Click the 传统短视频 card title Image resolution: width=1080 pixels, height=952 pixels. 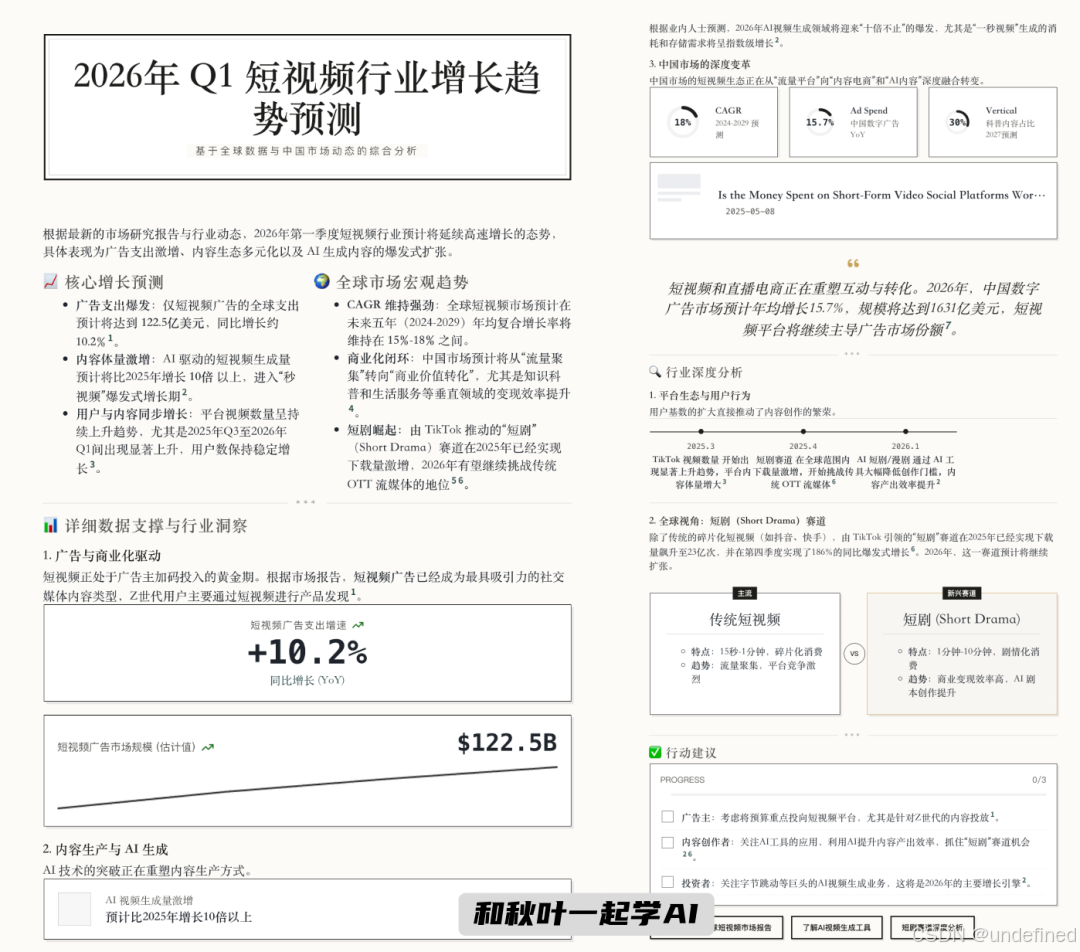pyautogui.click(x=745, y=619)
